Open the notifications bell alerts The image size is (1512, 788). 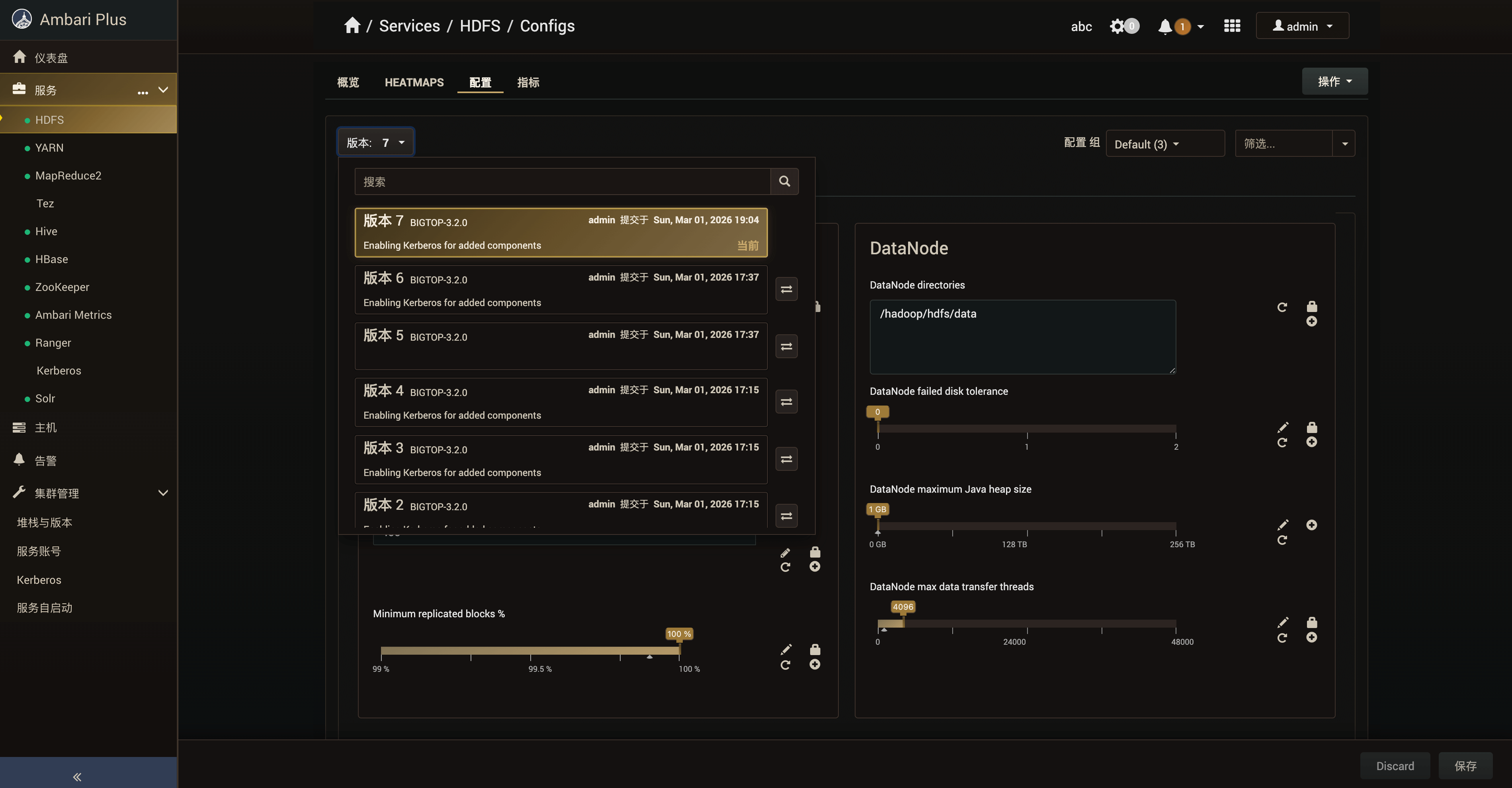click(x=1165, y=26)
